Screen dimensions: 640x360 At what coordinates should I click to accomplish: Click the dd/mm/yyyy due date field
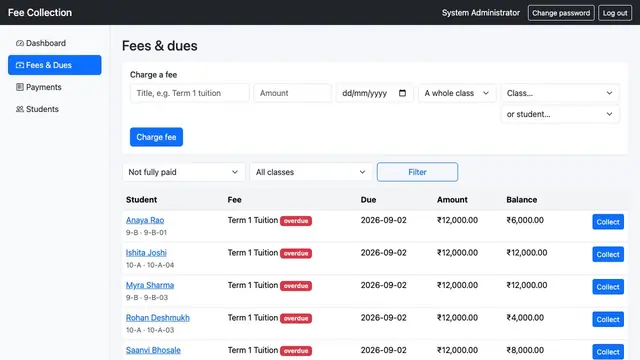pos(375,93)
